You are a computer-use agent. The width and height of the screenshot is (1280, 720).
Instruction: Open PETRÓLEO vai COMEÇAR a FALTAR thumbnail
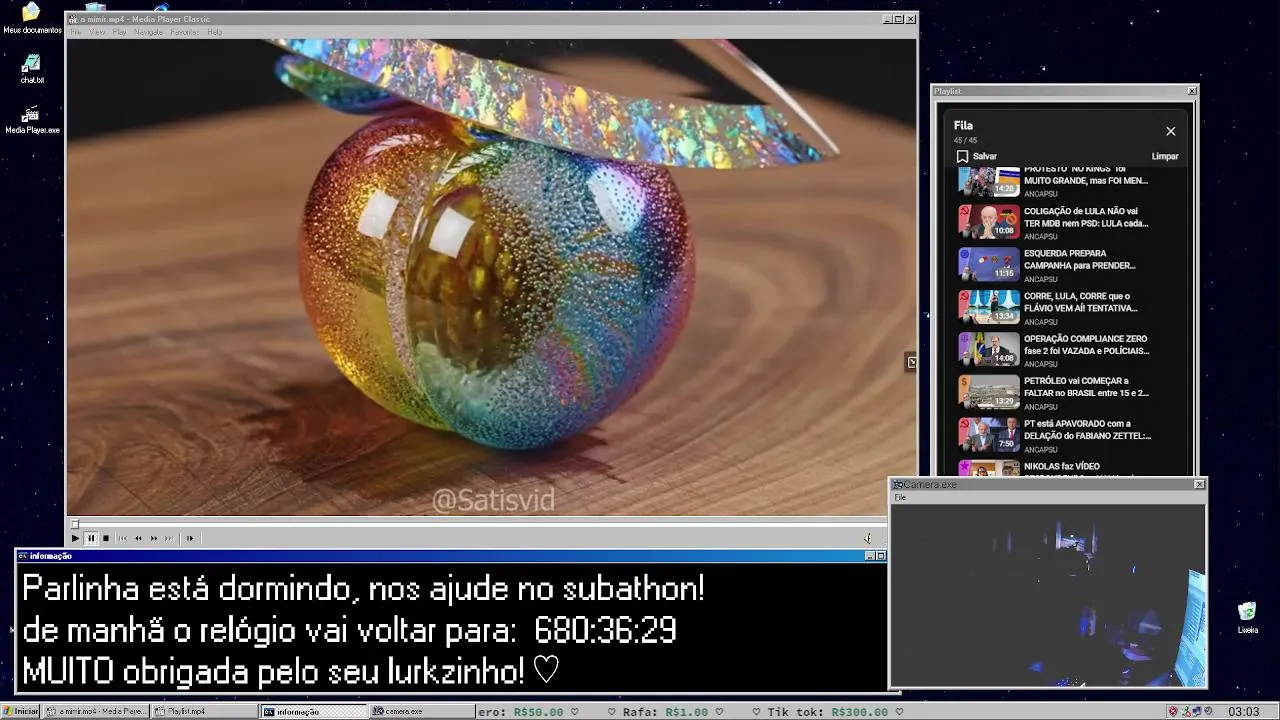tap(989, 392)
